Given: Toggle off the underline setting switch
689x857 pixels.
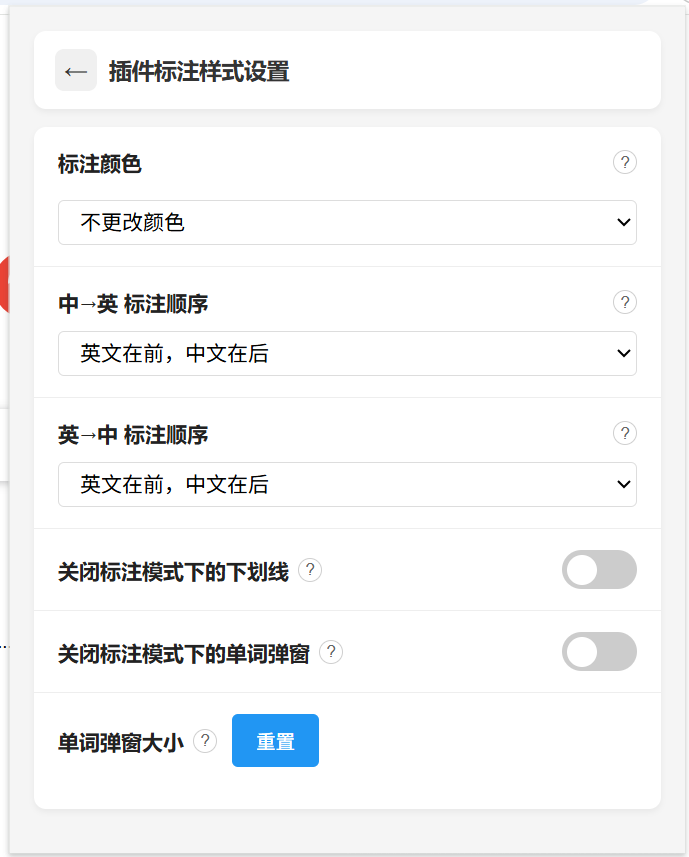Looking at the screenshot, I should [x=599, y=569].
